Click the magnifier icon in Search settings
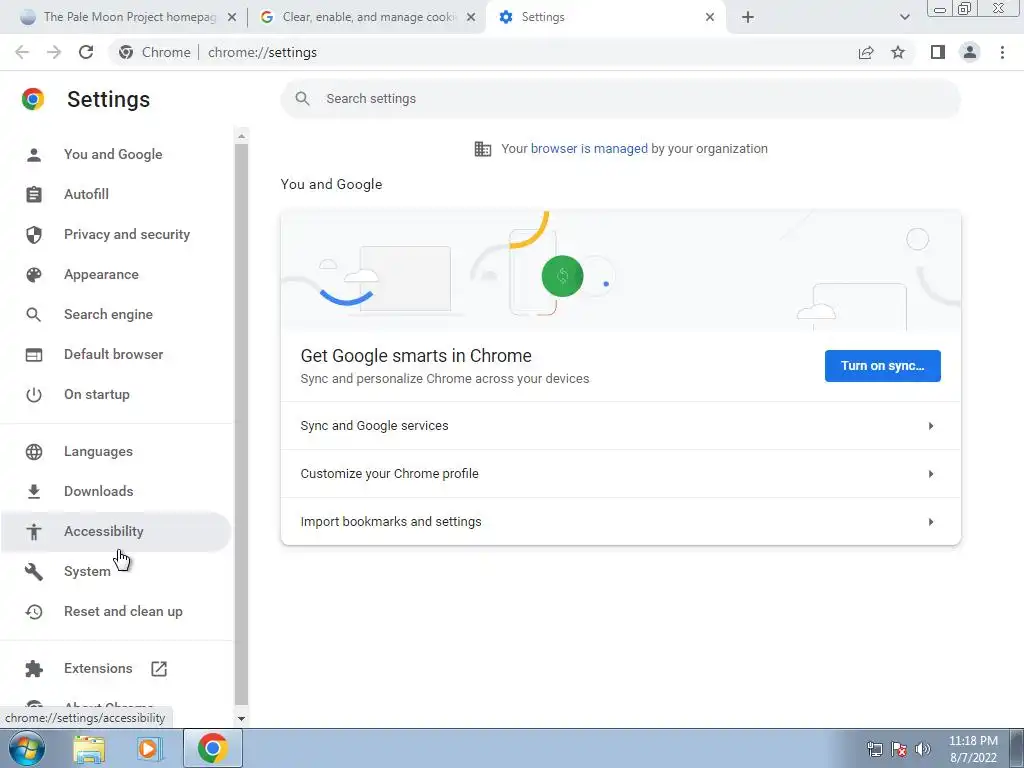1024x768 pixels. (302, 99)
